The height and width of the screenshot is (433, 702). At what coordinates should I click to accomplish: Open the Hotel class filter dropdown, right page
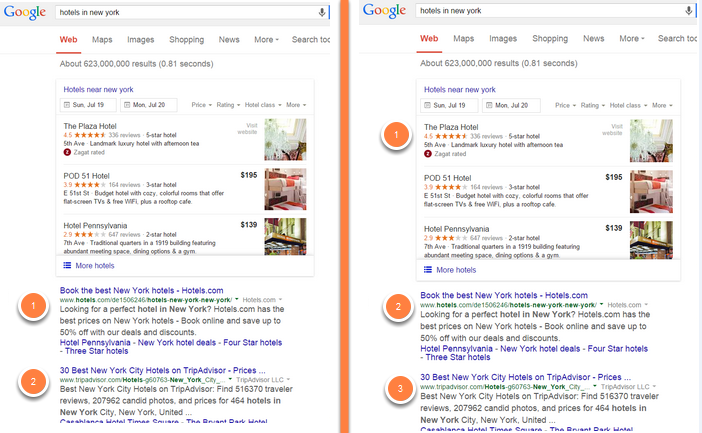628,105
